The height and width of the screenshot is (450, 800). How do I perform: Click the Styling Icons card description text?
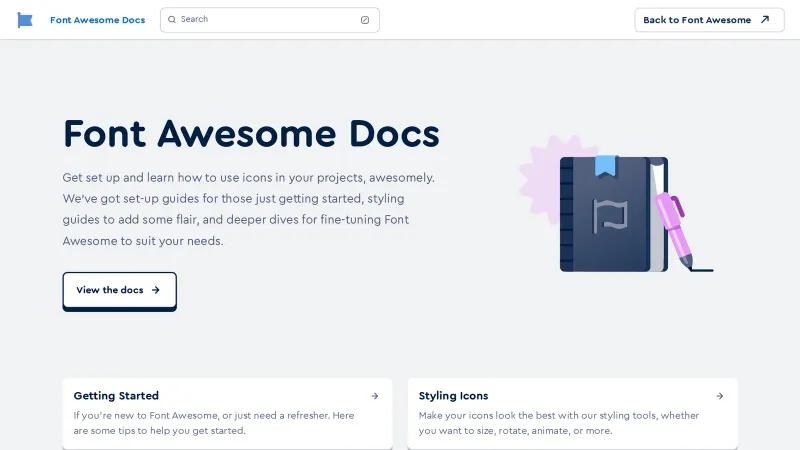pos(558,423)
